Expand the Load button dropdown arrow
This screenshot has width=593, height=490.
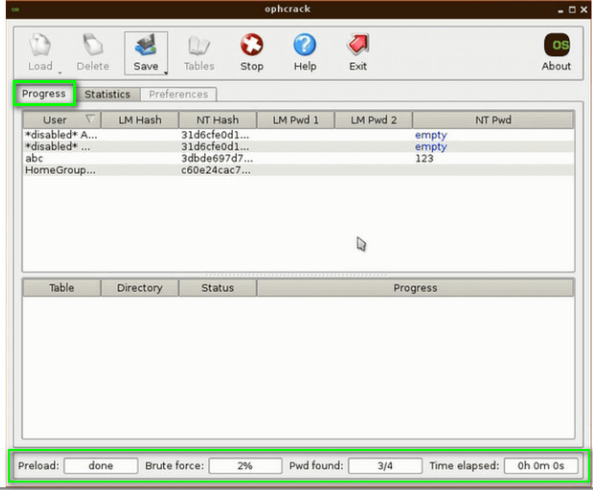click(x=60, y=73)
